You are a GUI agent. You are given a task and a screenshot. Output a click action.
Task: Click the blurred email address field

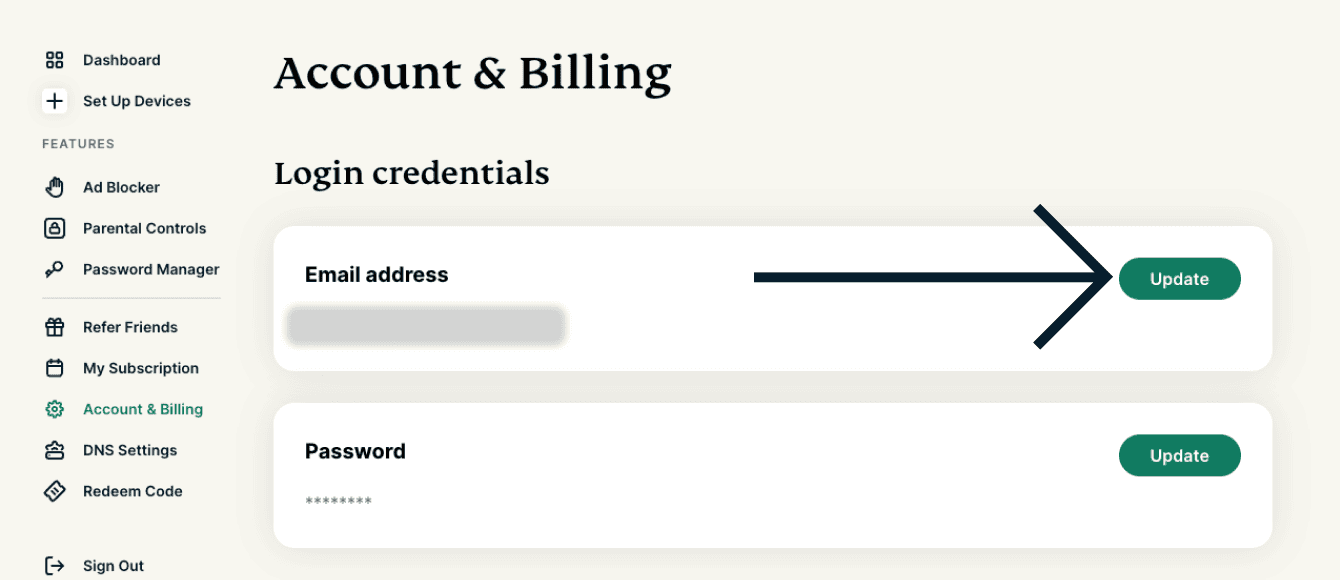(x=426, y=327)
